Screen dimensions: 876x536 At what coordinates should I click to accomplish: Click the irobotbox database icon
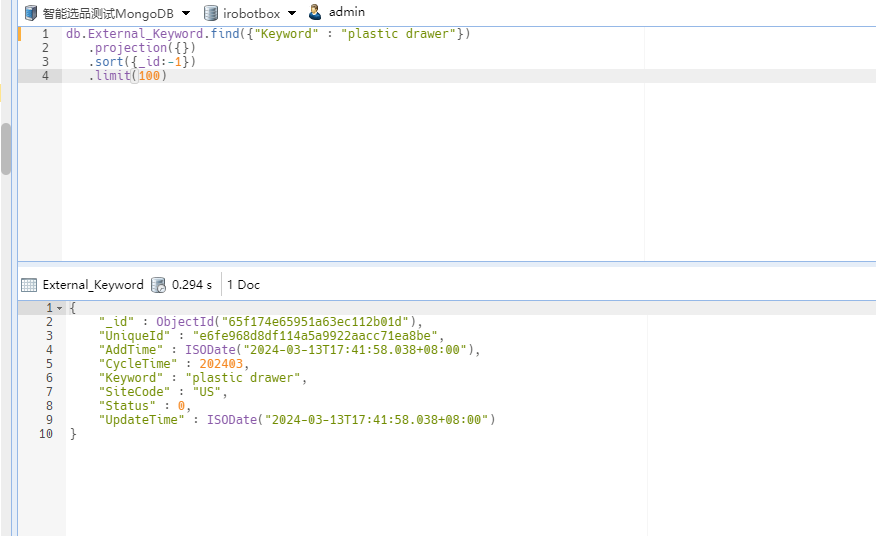coord(211,13)
